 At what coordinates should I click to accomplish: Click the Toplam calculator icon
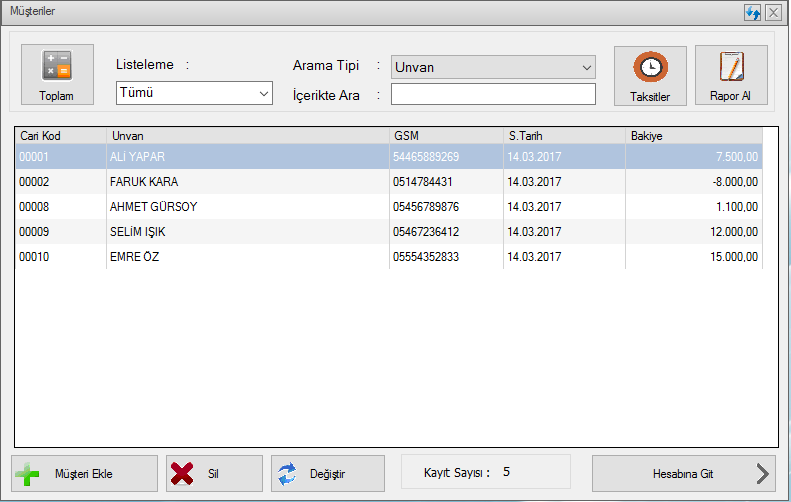(56, 66)
